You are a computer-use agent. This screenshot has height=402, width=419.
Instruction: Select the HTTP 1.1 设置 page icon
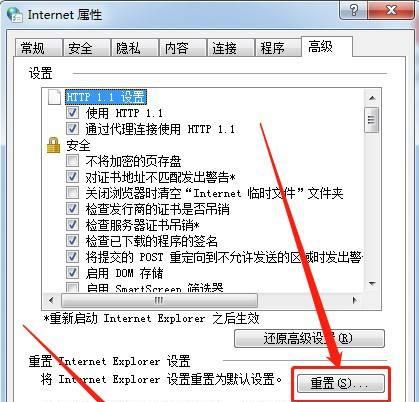(x=54, y=97)
